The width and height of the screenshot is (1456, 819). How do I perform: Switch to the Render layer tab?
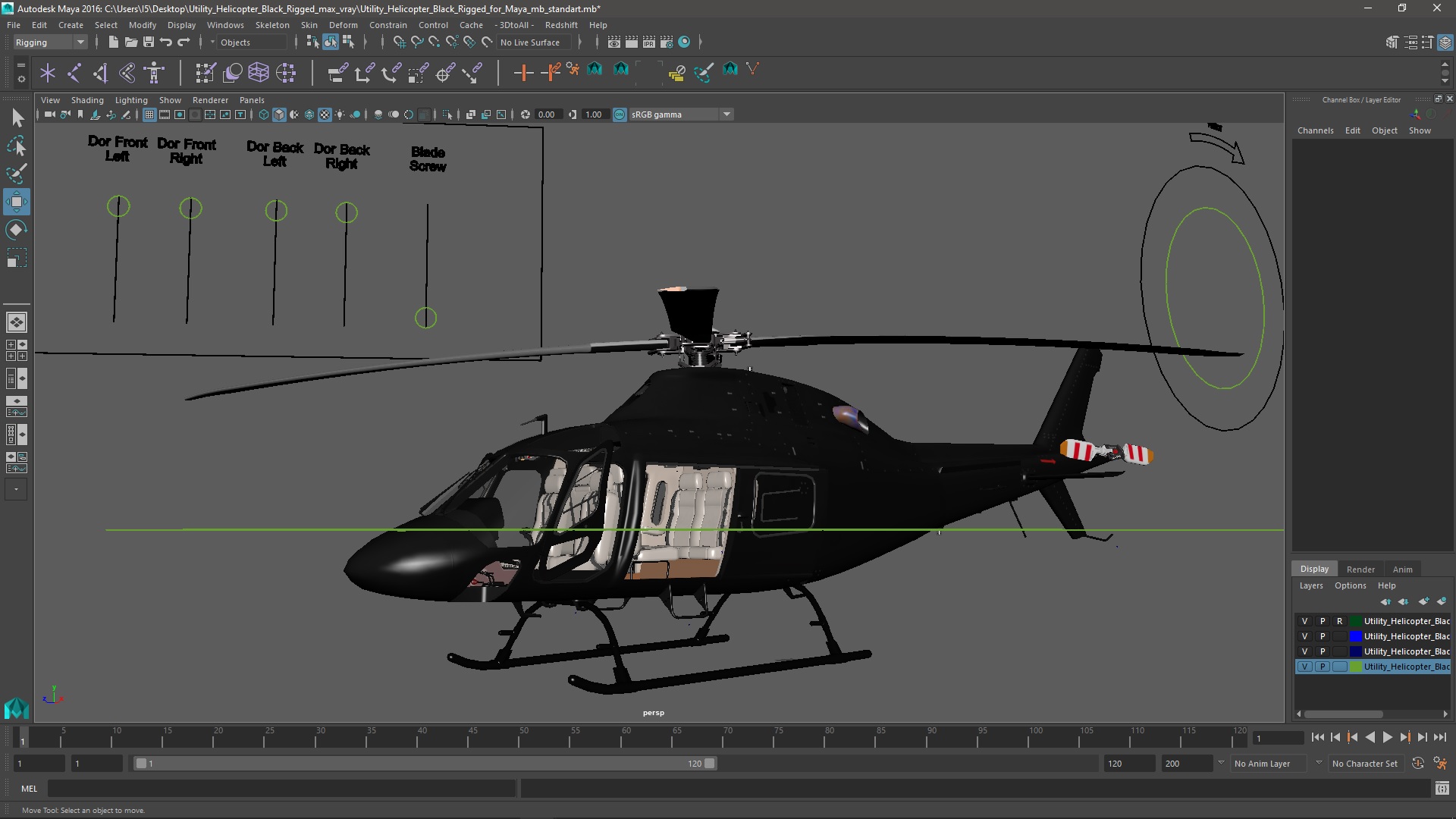point(1360,570)
